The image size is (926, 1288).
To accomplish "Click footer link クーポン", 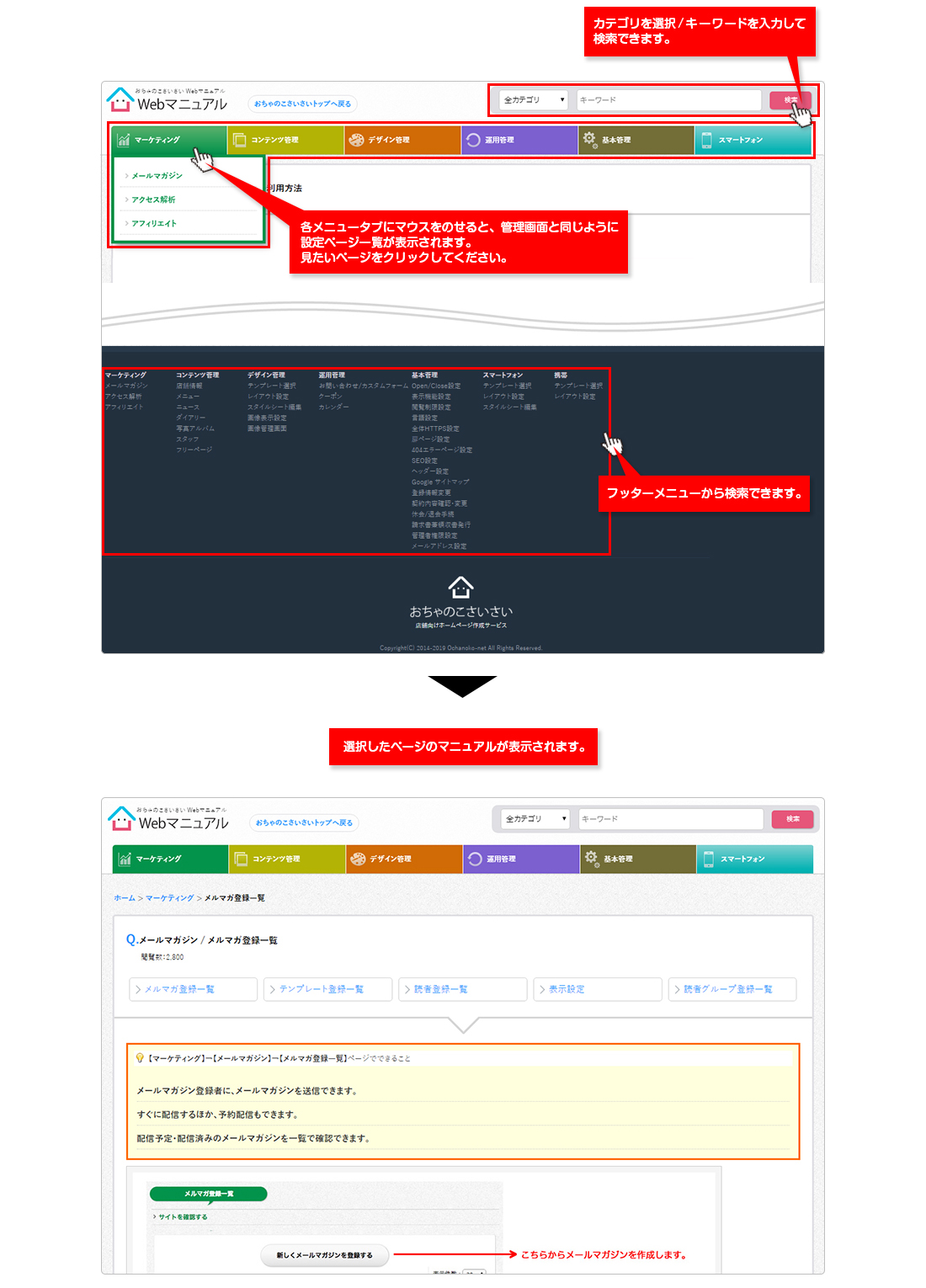I will (331, 397).
